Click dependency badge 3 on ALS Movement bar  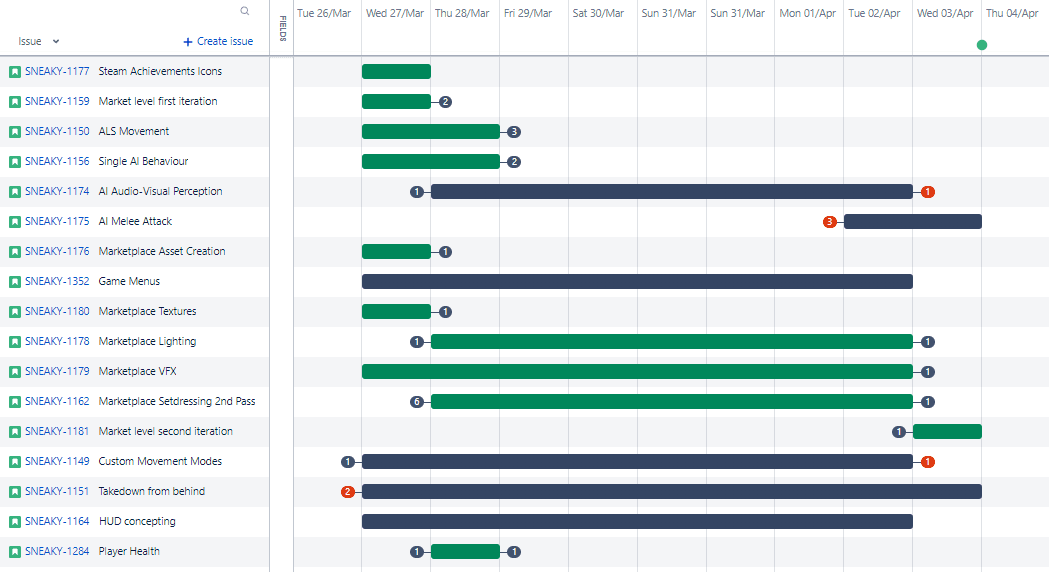(514, 132)
